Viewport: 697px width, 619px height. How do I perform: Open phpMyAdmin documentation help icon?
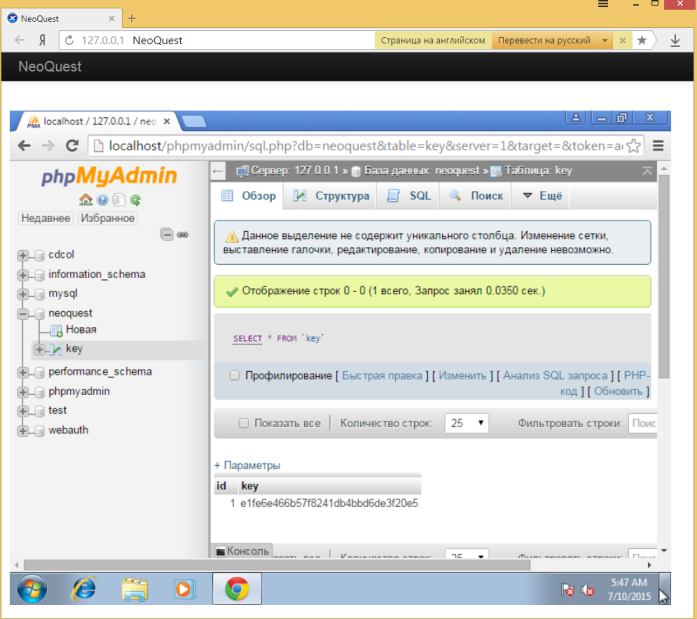pyautogui.click(x=102, y=200)
